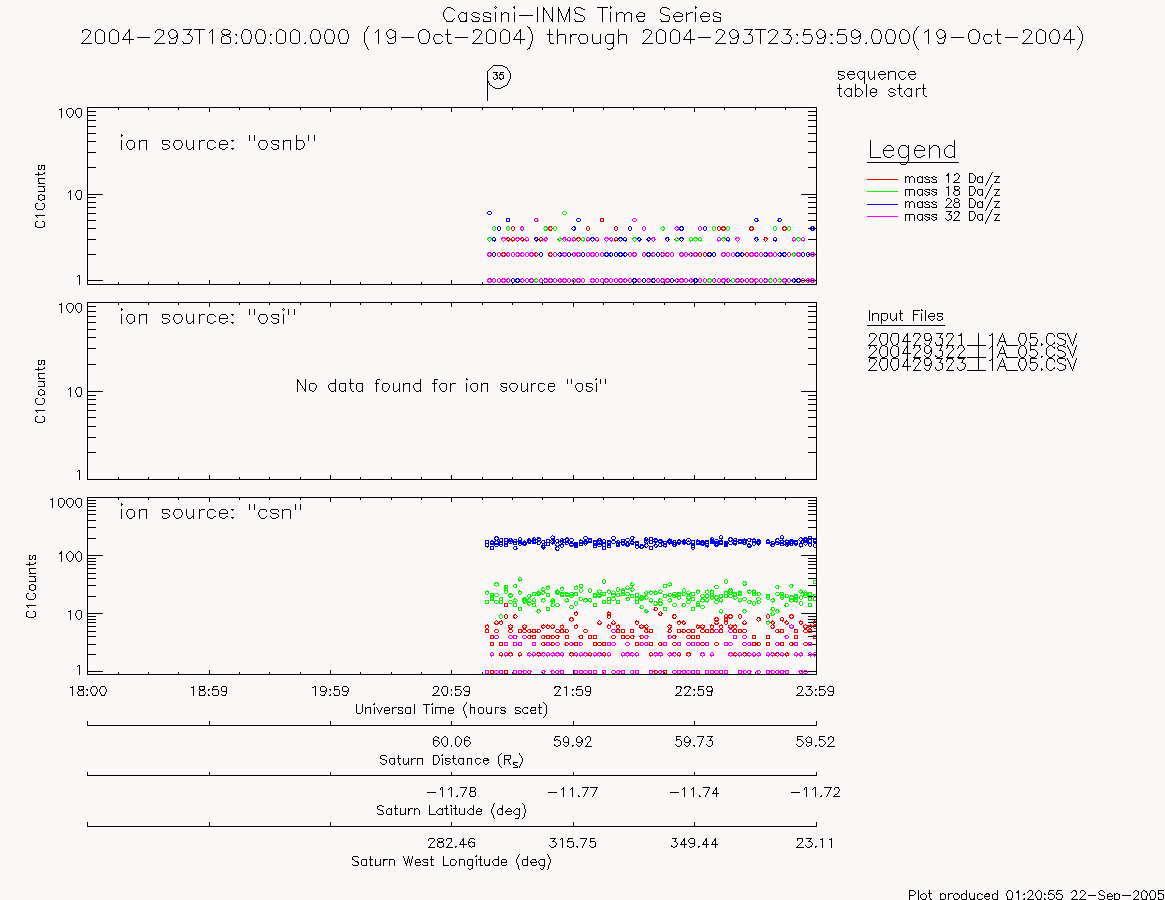Click the 'Saturn Latitude (deg)' axis title
The image size is (1165, 900).
point(451,810)
